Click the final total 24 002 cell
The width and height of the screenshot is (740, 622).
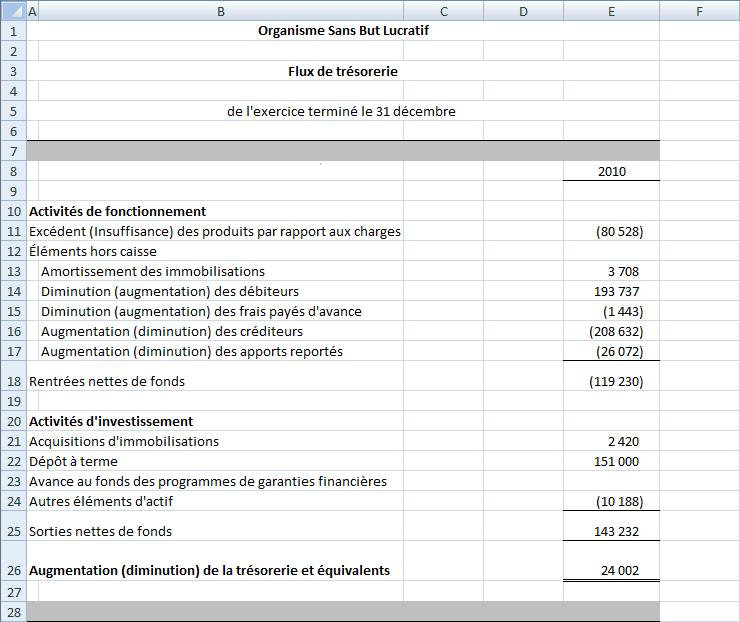point(611,570)
